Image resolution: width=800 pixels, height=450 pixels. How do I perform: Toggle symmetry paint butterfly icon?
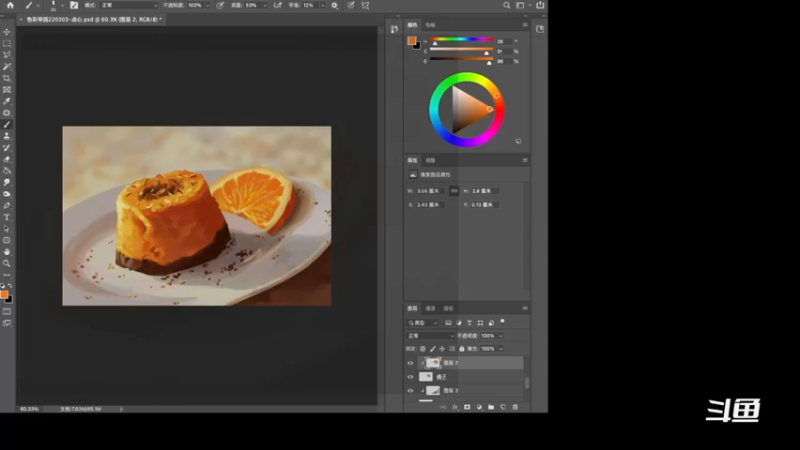point(365,5)
